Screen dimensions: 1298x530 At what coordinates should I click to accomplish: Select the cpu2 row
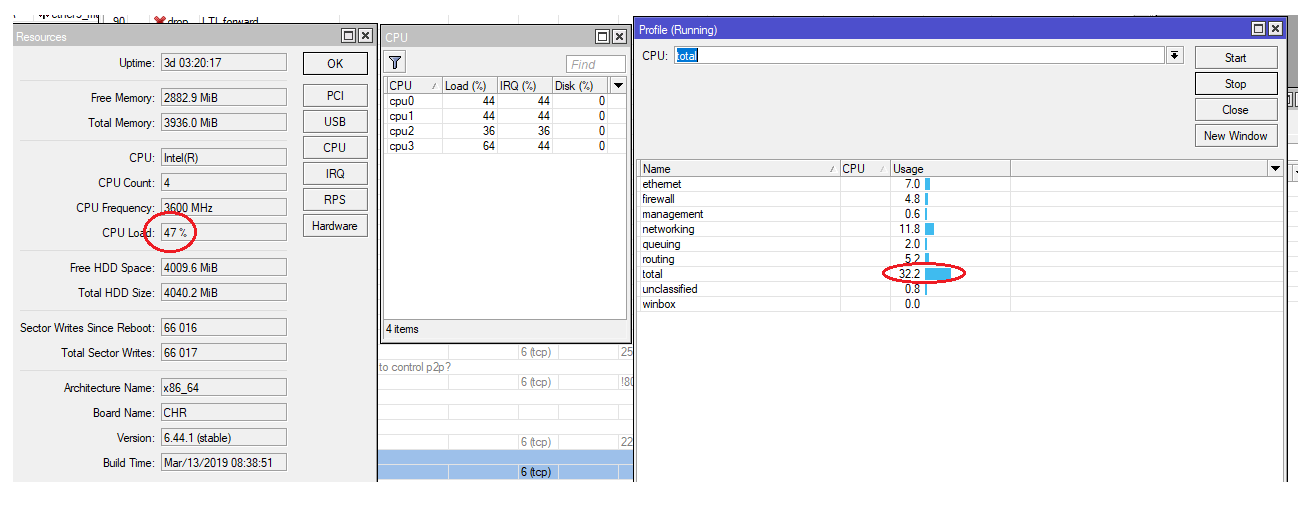pos(506,131)
